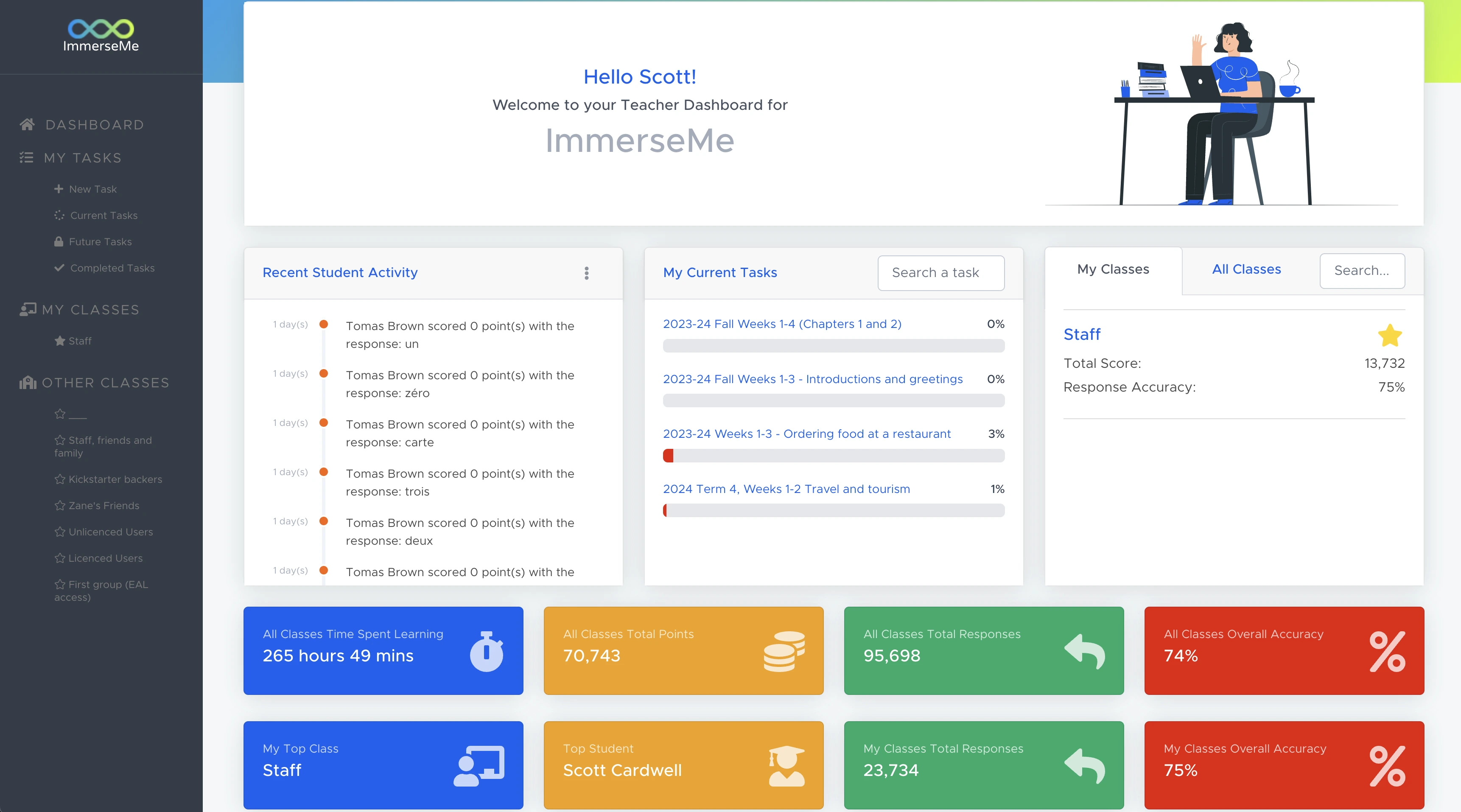Click progress bar for Ordering food at a restaurant

[x=834, y=455]
